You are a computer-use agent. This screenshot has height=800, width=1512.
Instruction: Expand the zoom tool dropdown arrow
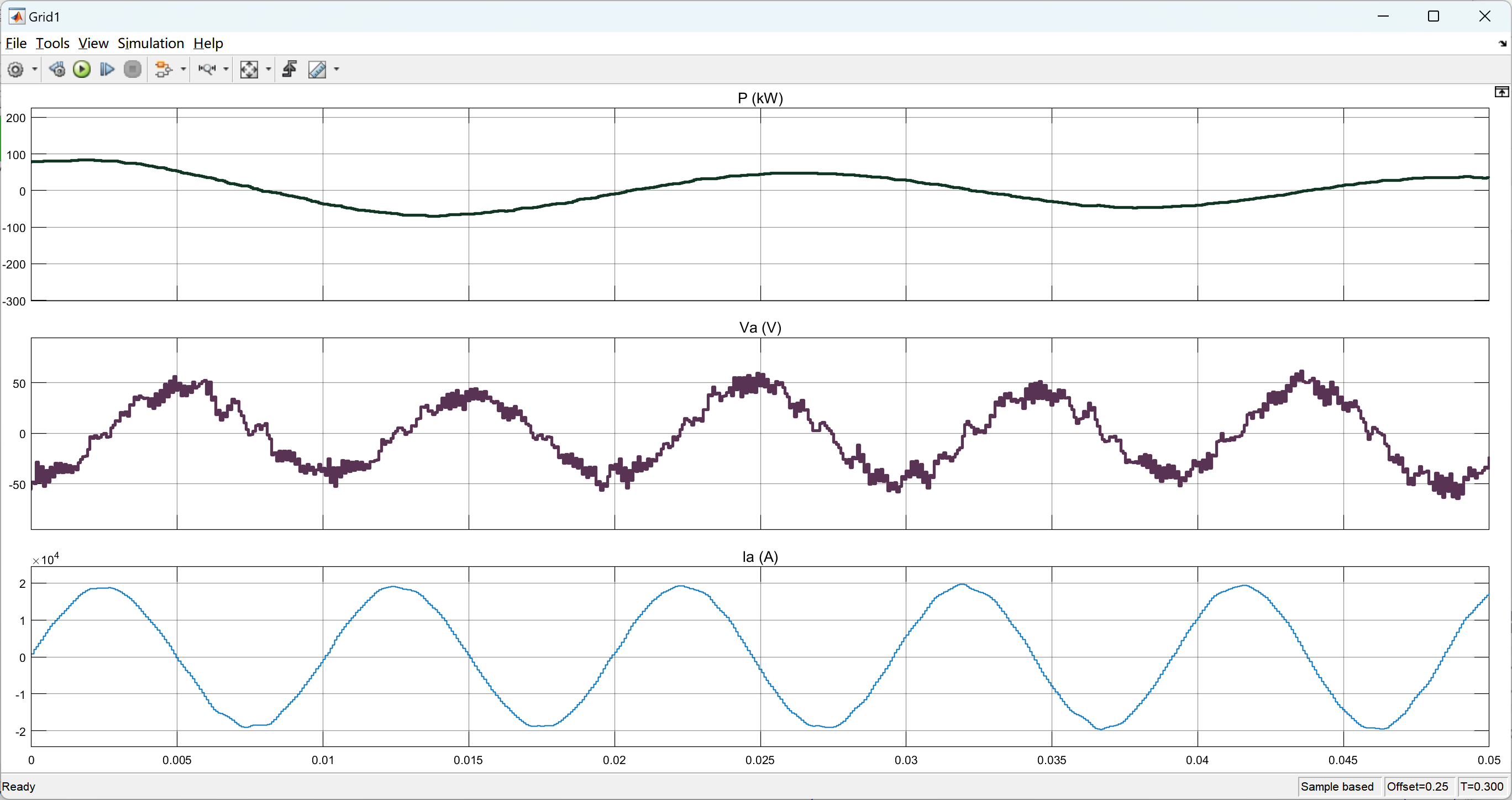point(226,69)
